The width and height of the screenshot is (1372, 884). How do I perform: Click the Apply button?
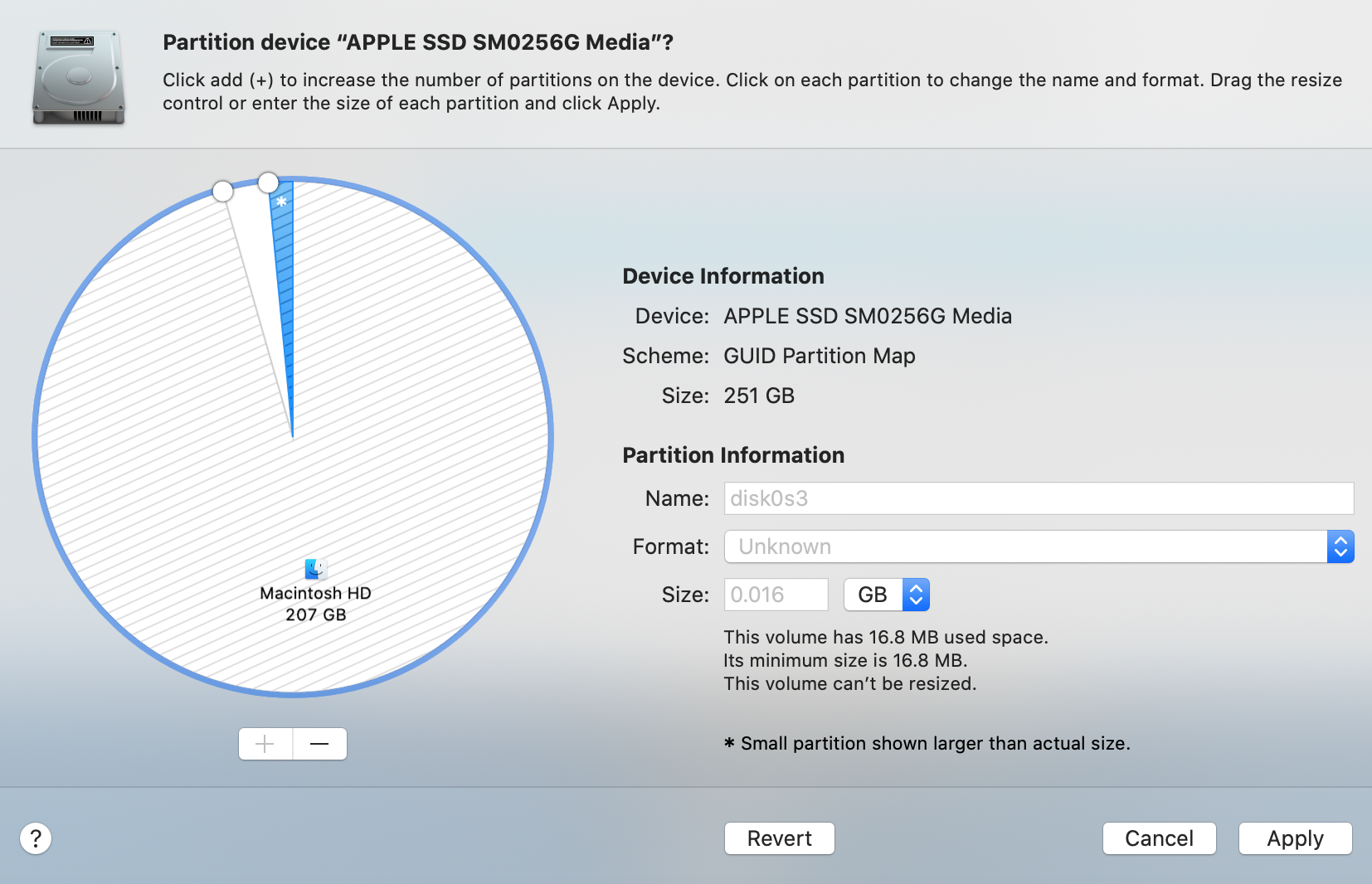[x=1296, y=838]
